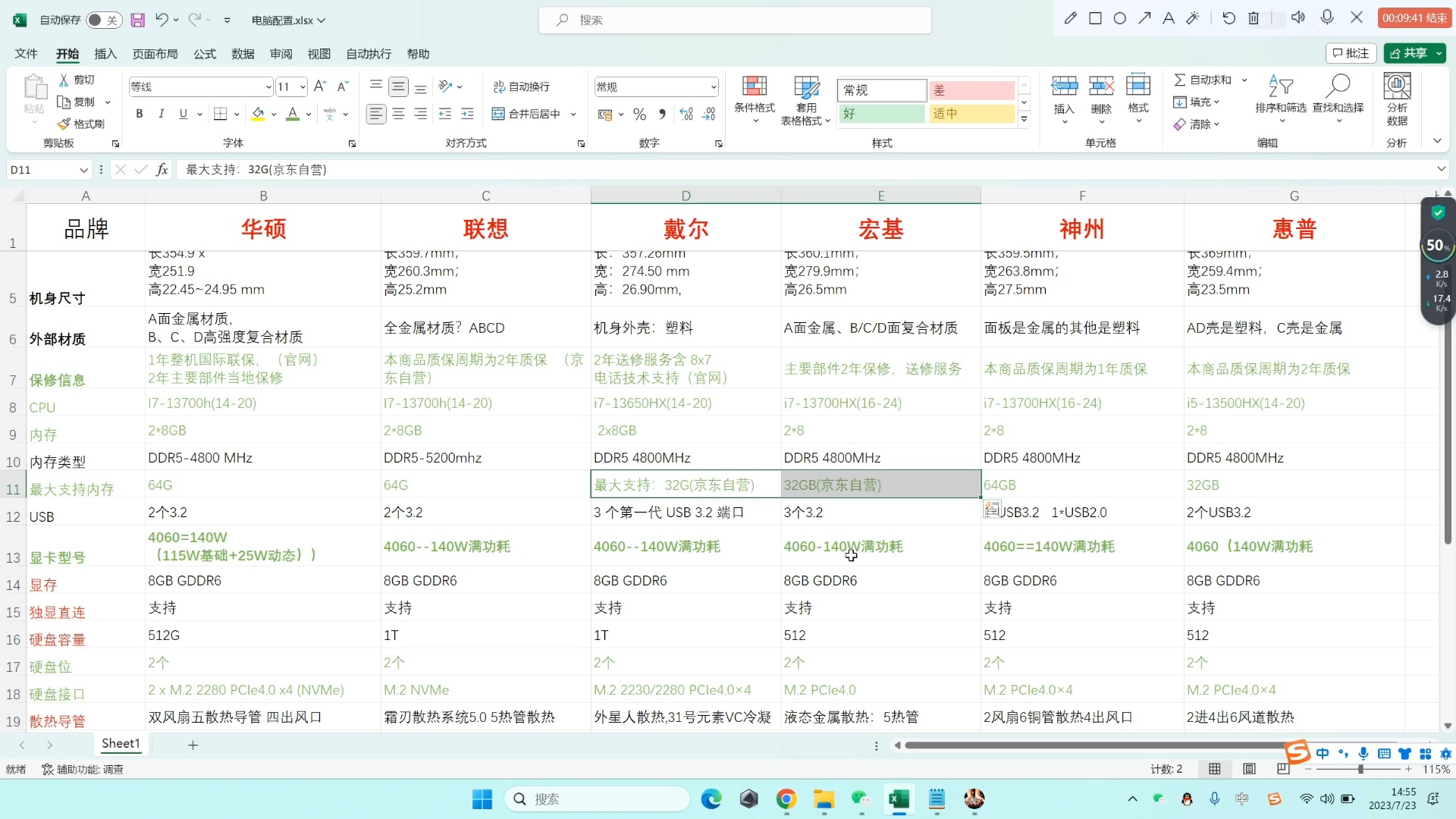Add a new sheet
This screenshot has height=819, width=1456.
point(193,745)
